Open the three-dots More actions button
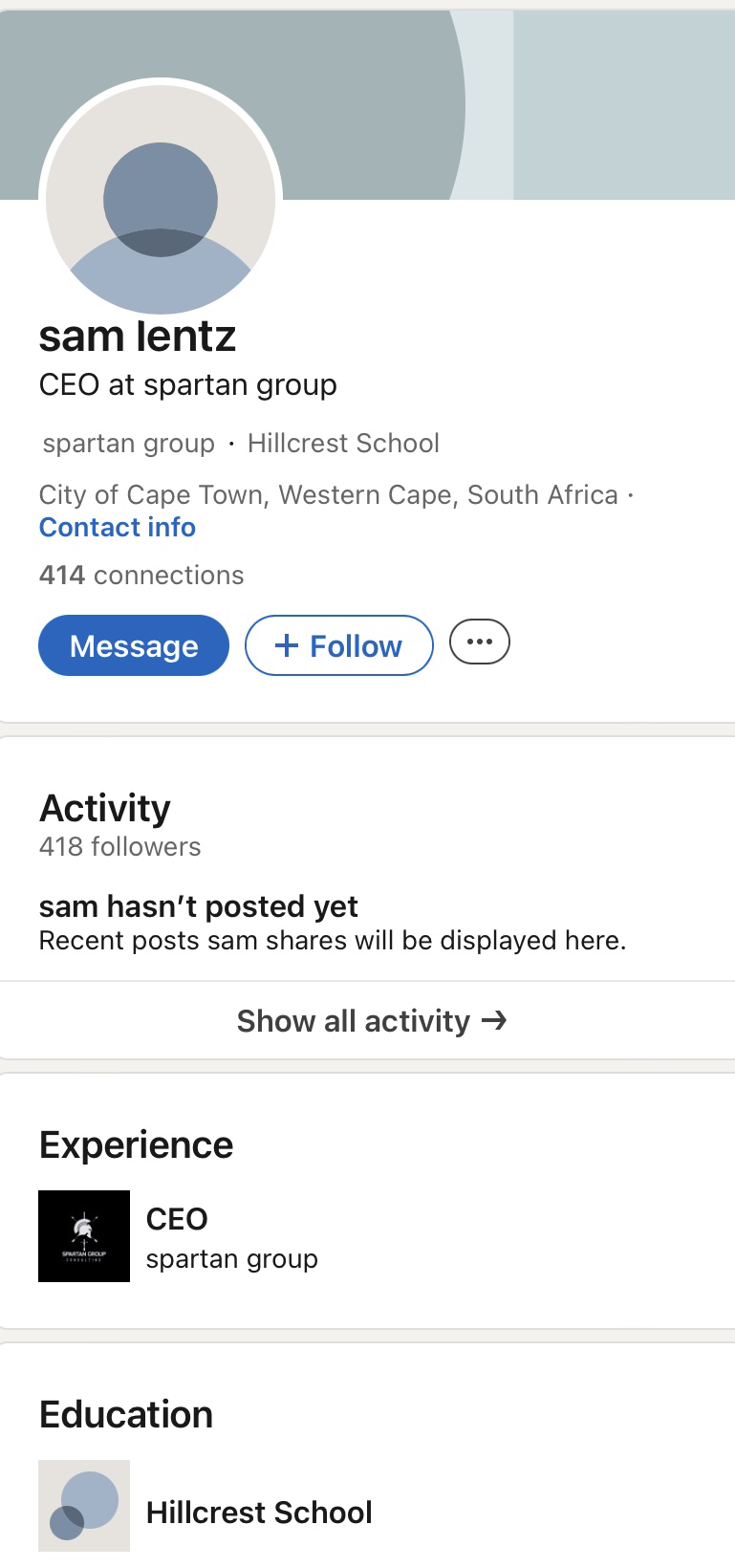This screenshot has height=1568, width=735. tap(480, 642)
